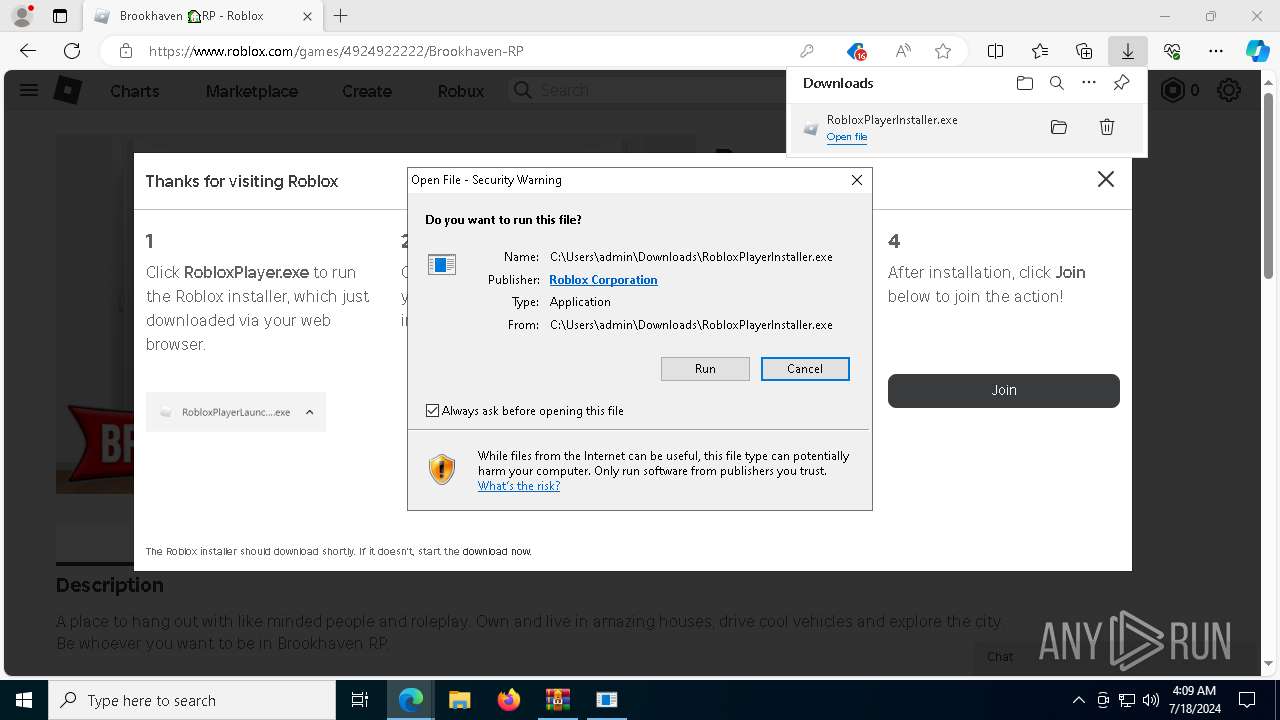Open the shopping extension icon with badge
1280x720 pixels.
pos(856,51)
